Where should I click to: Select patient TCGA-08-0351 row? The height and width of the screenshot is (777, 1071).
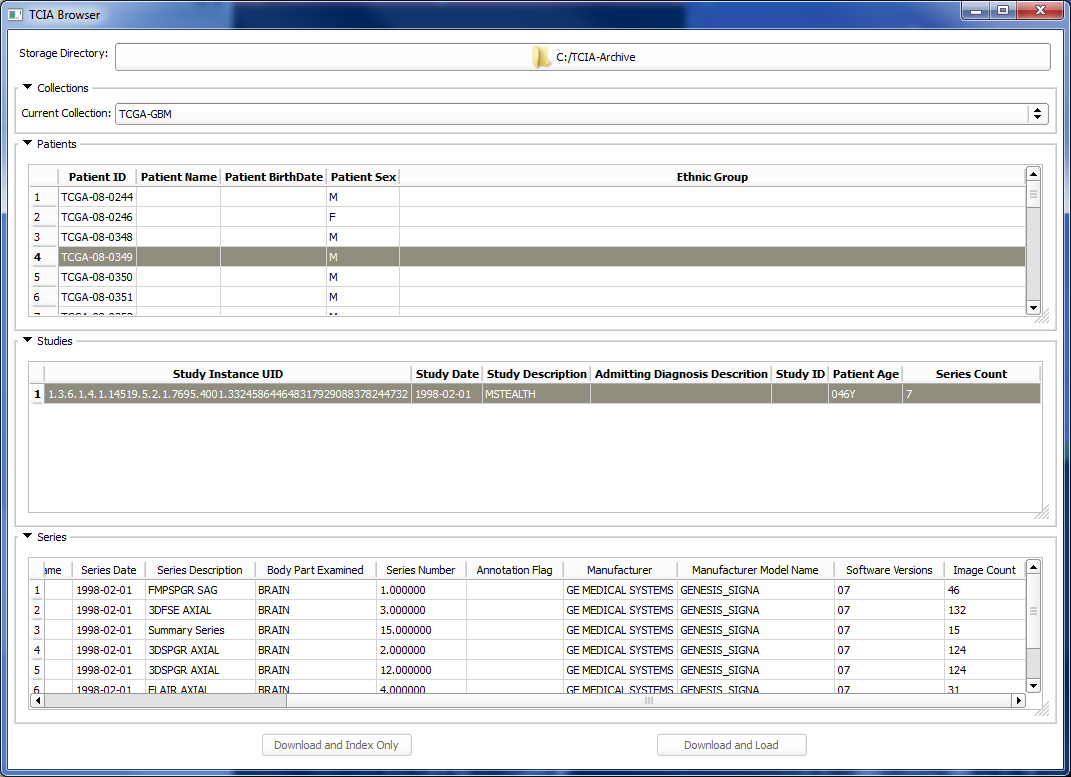(97, 297)
